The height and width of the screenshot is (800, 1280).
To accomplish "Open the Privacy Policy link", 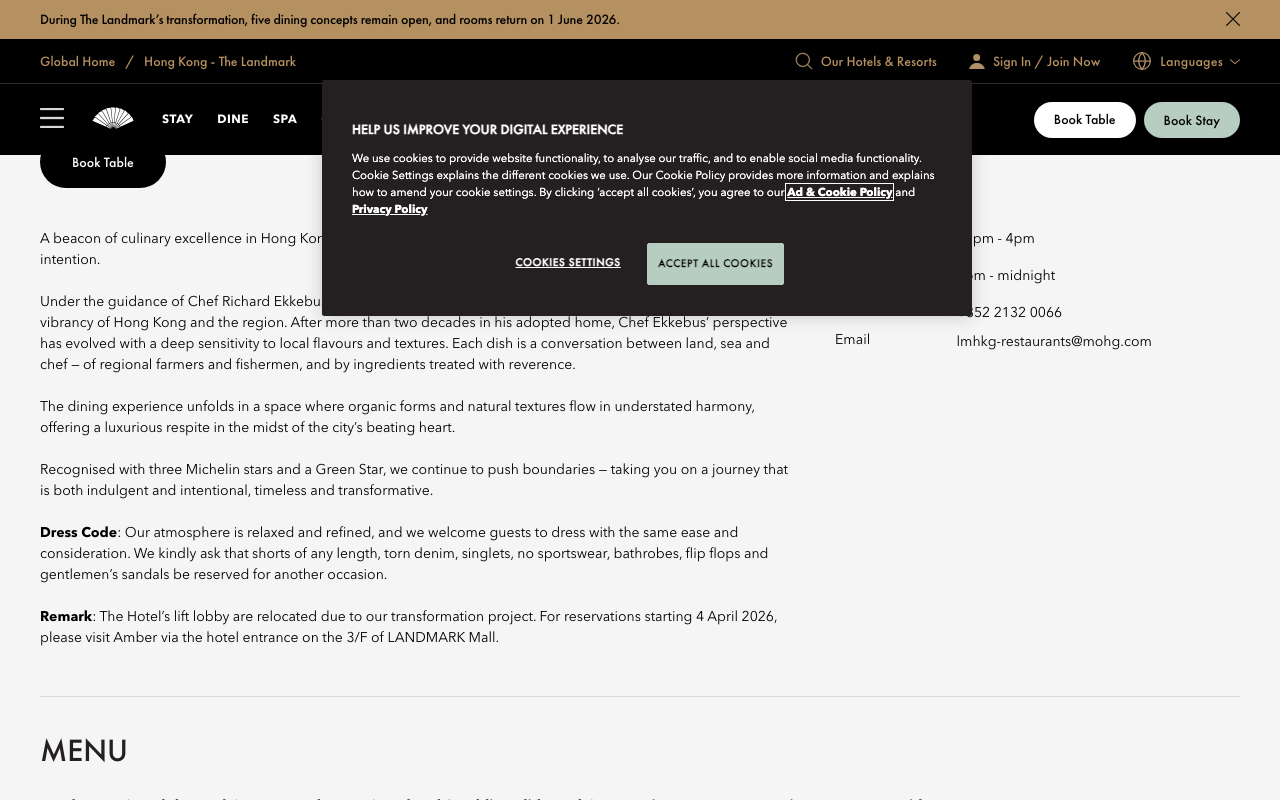I will [390, 209].
